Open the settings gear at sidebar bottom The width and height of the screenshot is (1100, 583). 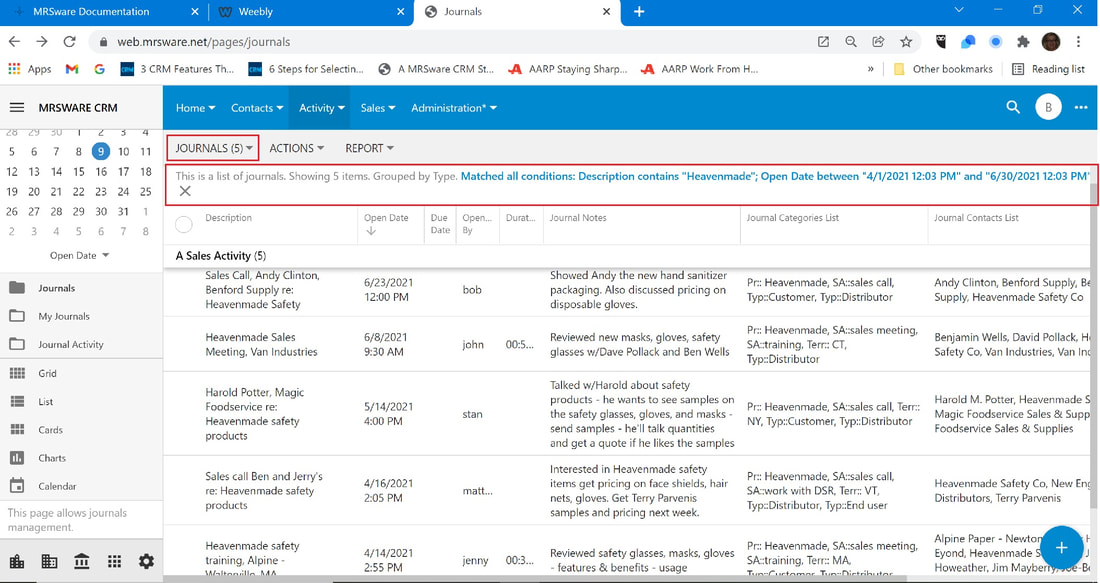tap(146, 561)
